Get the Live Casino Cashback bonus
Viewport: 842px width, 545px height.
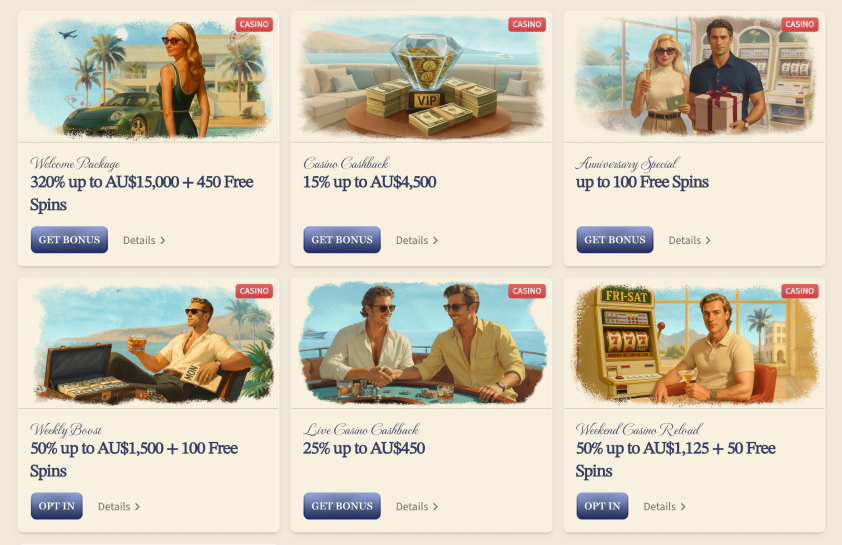click(x=342, y=506)
